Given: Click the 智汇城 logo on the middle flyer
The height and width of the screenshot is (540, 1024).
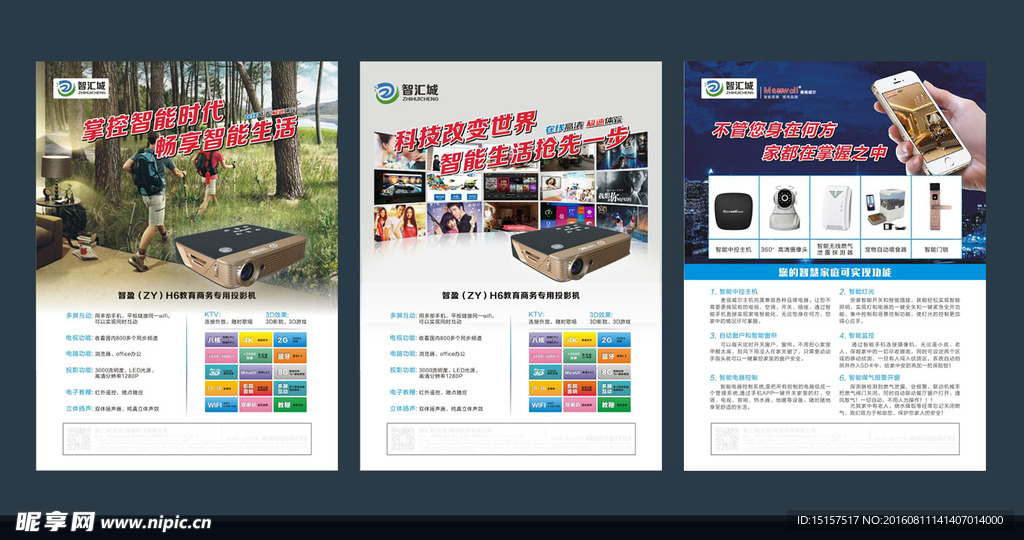Looking at the screenshot, I should pyautogui.click(x=407, y=92).
